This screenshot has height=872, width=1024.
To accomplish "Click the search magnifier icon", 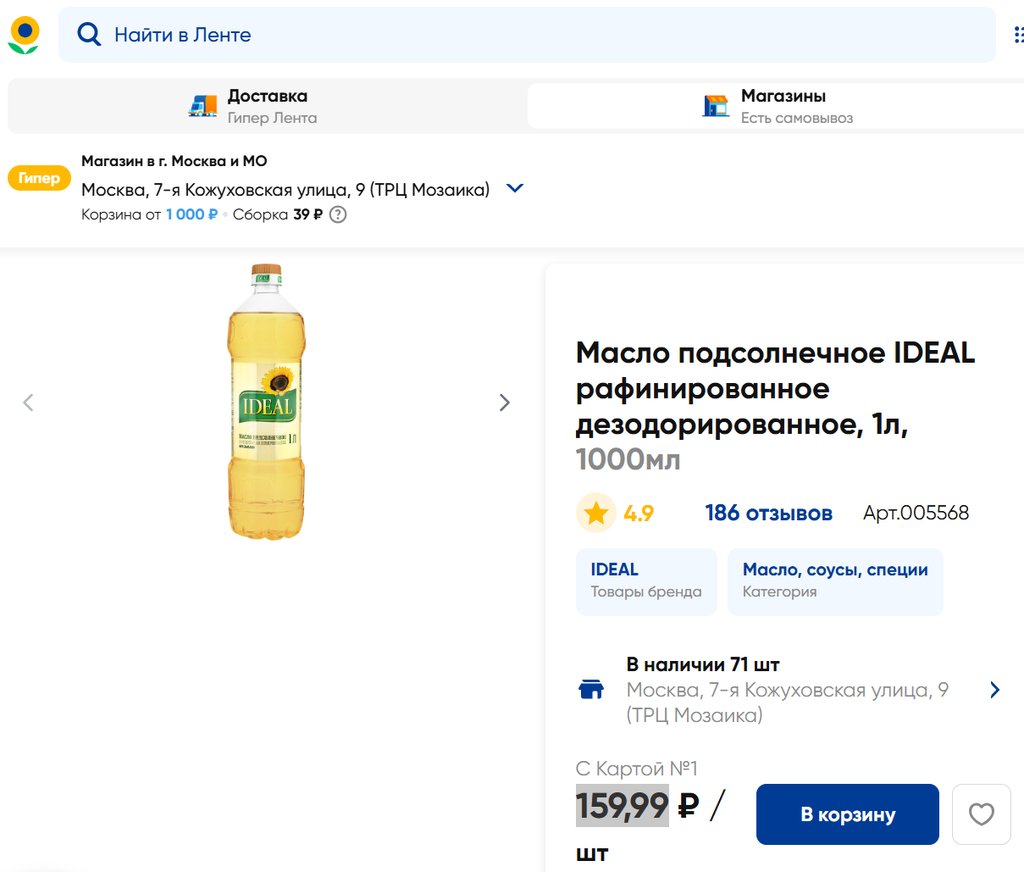I will pyautogui.click(x=89, y=35).
